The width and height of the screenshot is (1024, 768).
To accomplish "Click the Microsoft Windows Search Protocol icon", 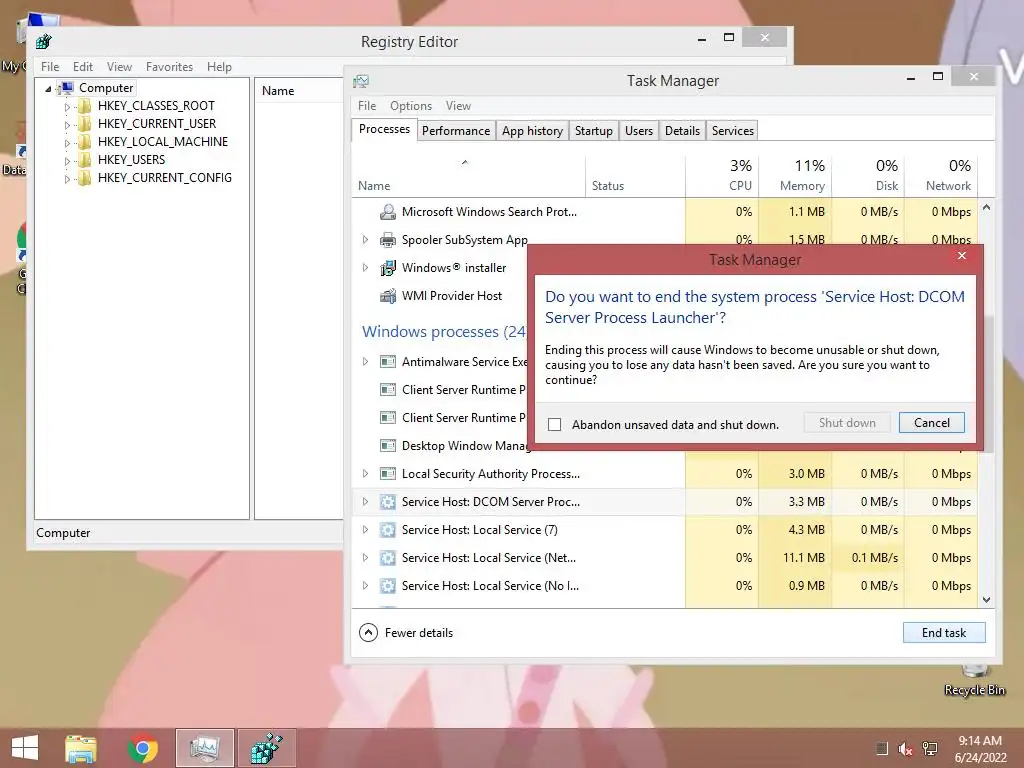I will pos(388,212).
